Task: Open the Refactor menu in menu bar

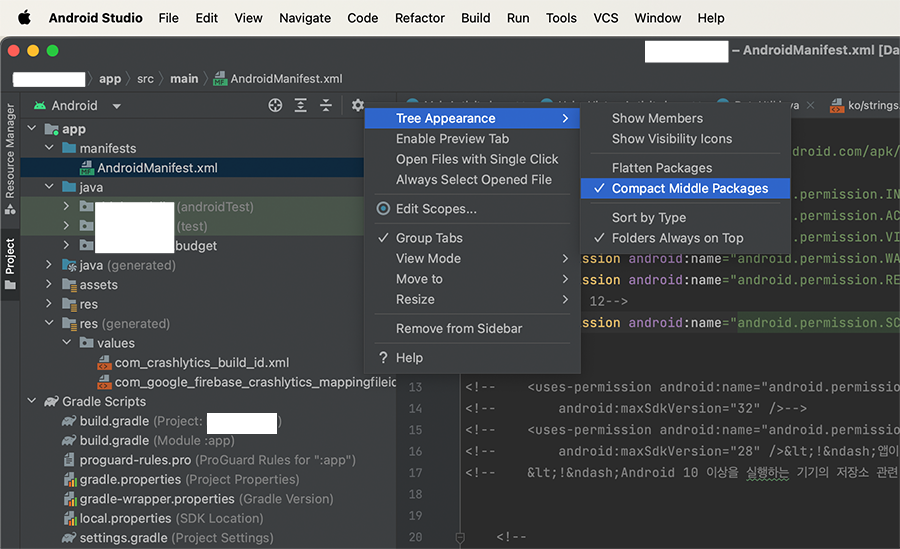Action: click(420, 18)
